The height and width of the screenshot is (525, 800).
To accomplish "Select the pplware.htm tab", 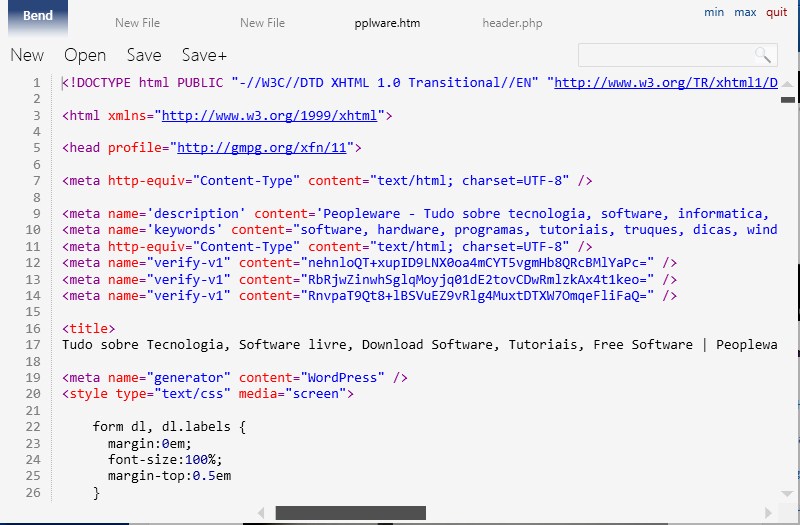I will [x=387, y=23].
